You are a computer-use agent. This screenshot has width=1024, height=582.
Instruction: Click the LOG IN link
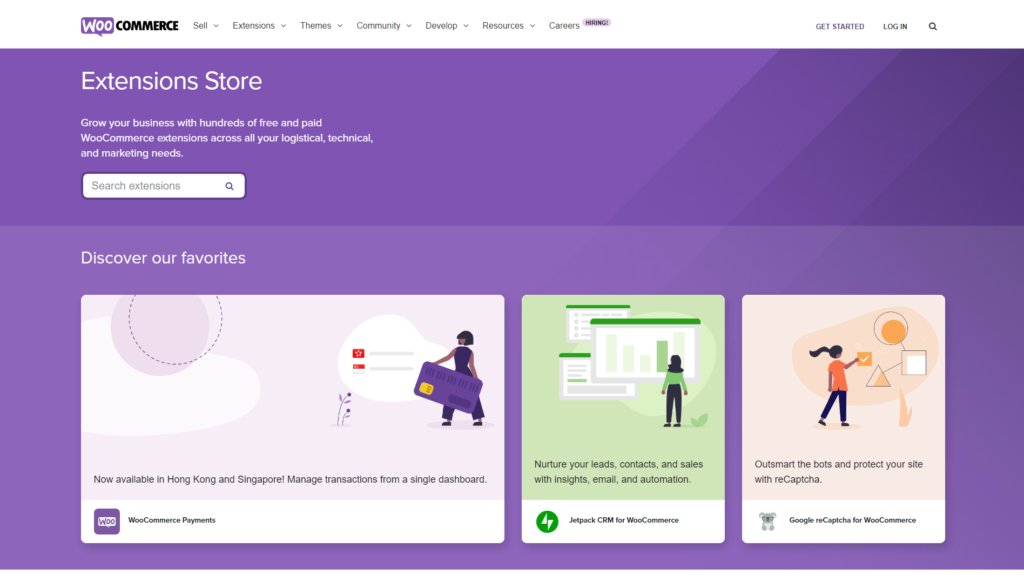tap(895, 27)
